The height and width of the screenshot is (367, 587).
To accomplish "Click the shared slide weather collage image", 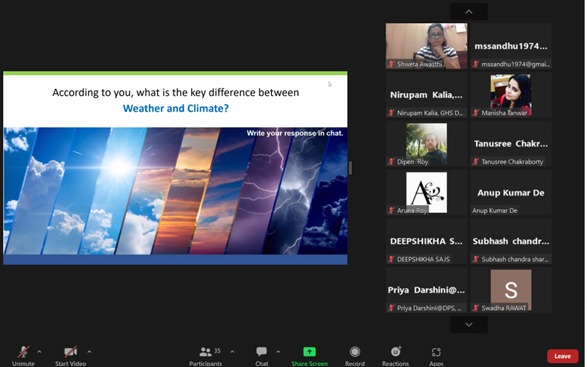I will (175, 191).
